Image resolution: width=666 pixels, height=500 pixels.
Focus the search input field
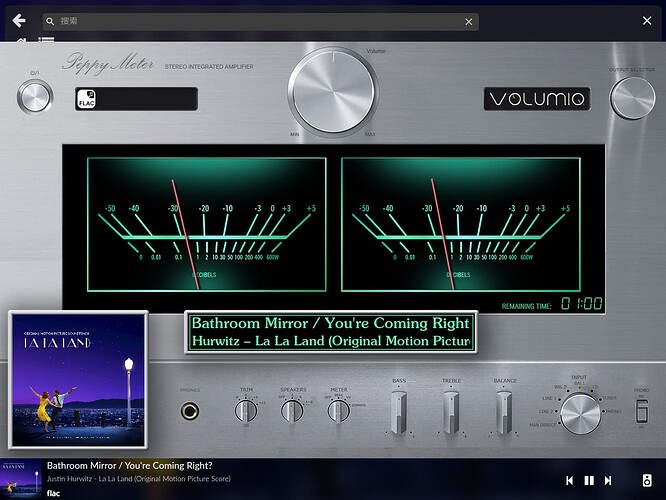click(260, 21)
